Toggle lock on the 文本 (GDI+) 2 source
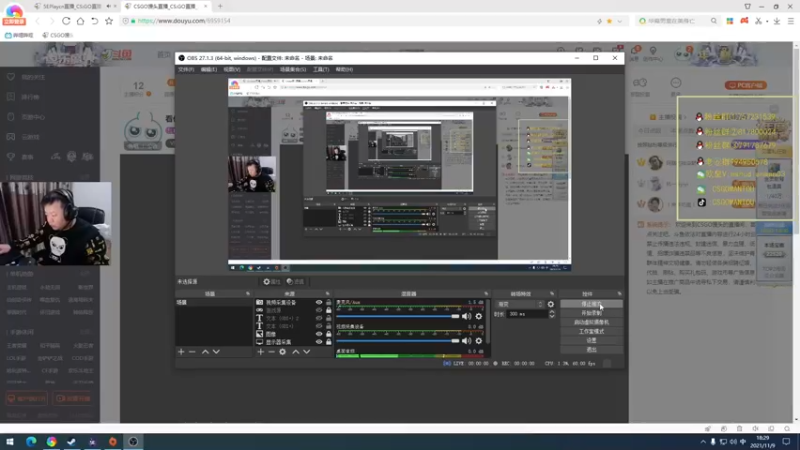800x450 pixels. (329, 318)
